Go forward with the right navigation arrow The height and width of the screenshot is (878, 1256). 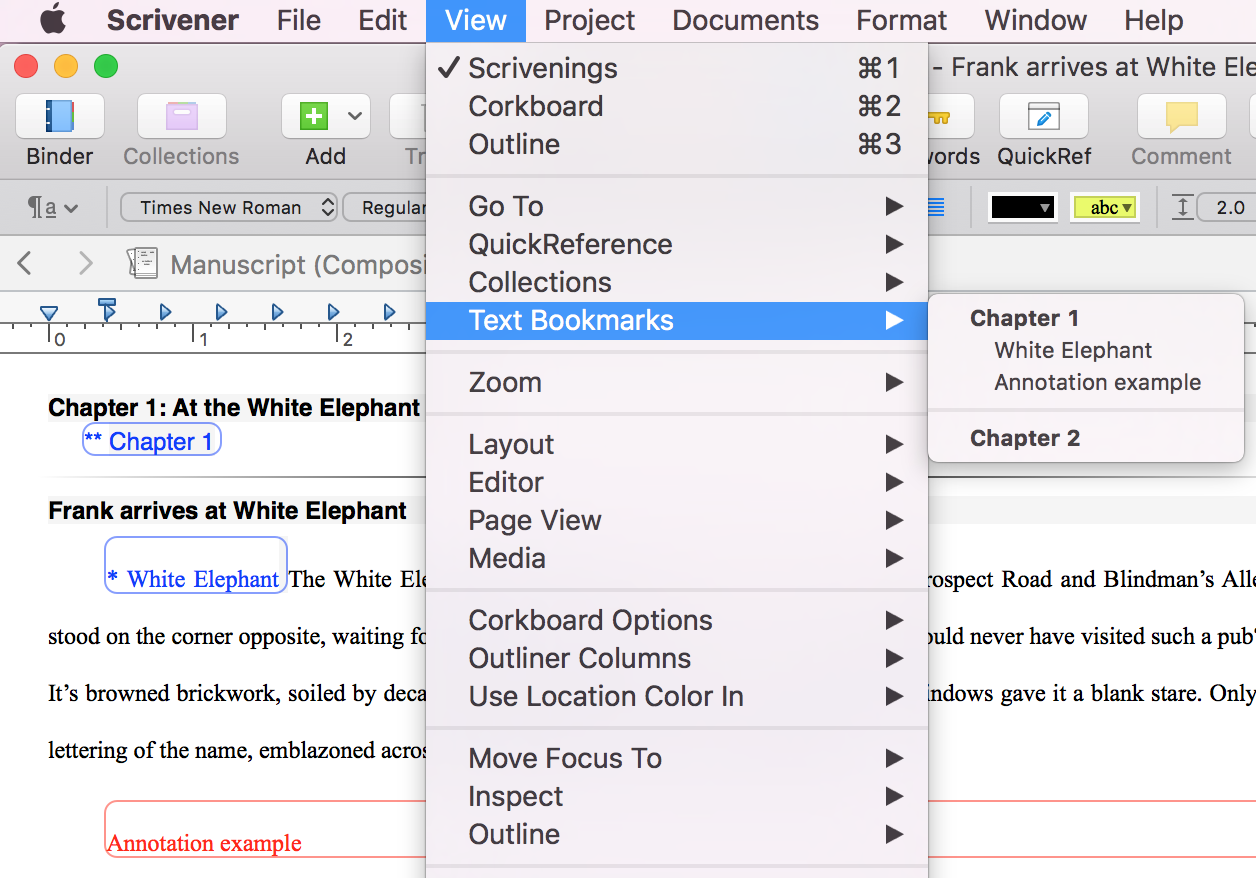pyautogui.click(x=86, y=264)
